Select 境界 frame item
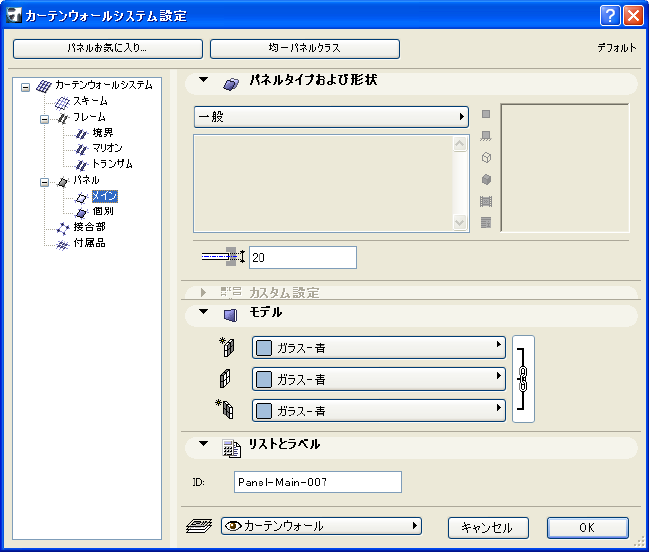This screenshot has width=649, height=552. pyautogui.click(x=103, y=132)
